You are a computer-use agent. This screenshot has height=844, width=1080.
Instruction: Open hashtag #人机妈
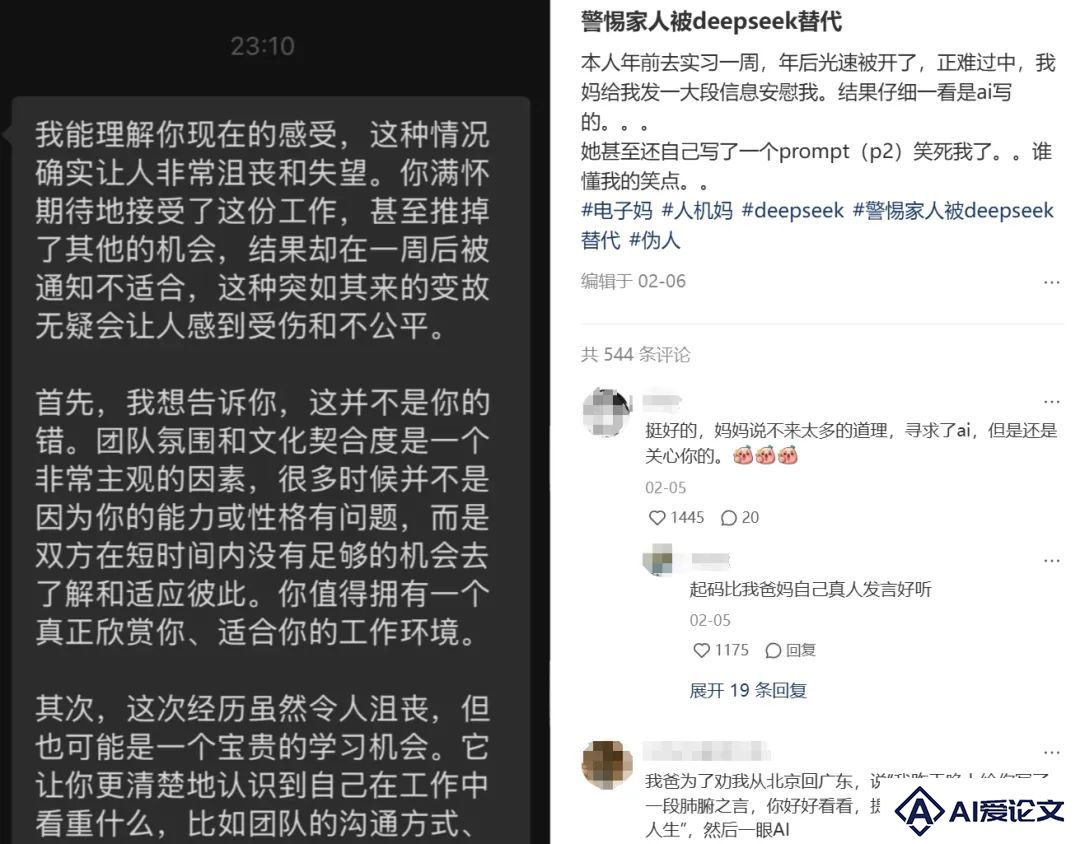[697, 210]
